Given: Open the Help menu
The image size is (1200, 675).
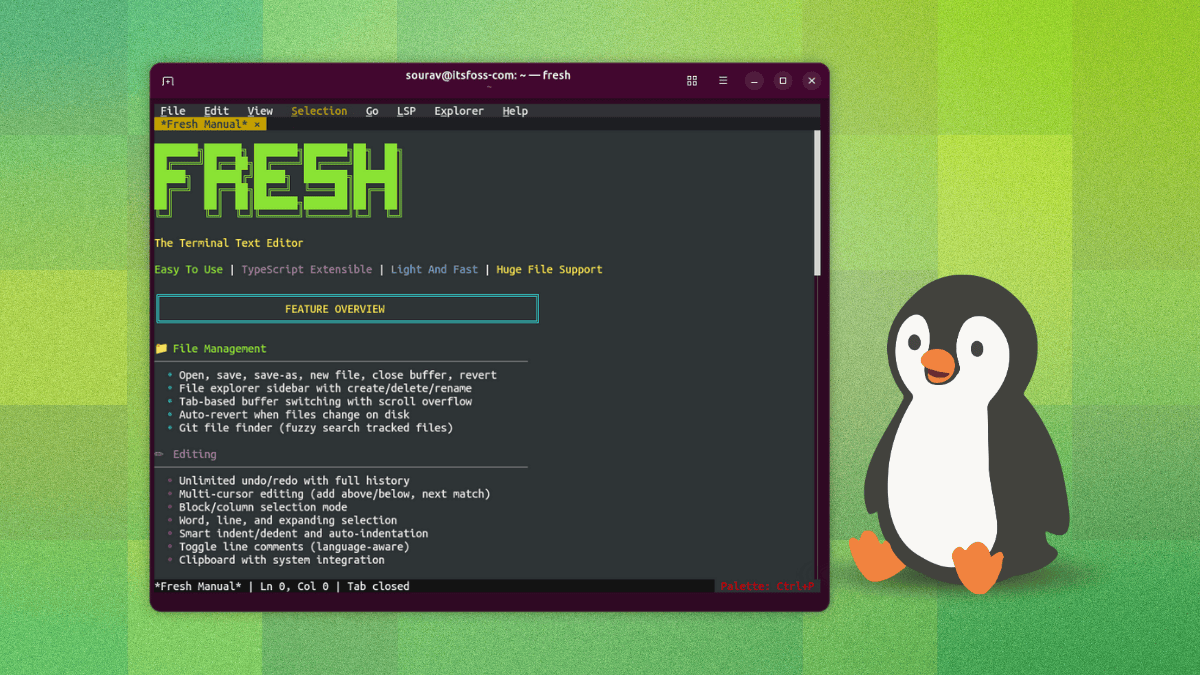Looking at the screenshot, I should [x=514, y=111].
